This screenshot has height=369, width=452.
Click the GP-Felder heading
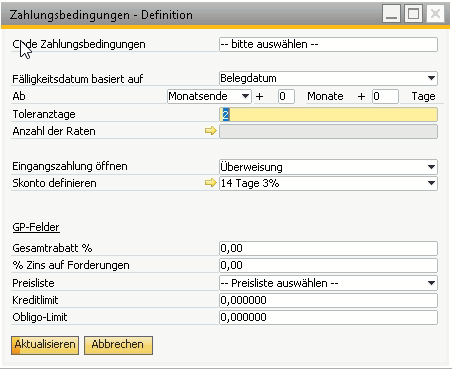pos(36,227)
